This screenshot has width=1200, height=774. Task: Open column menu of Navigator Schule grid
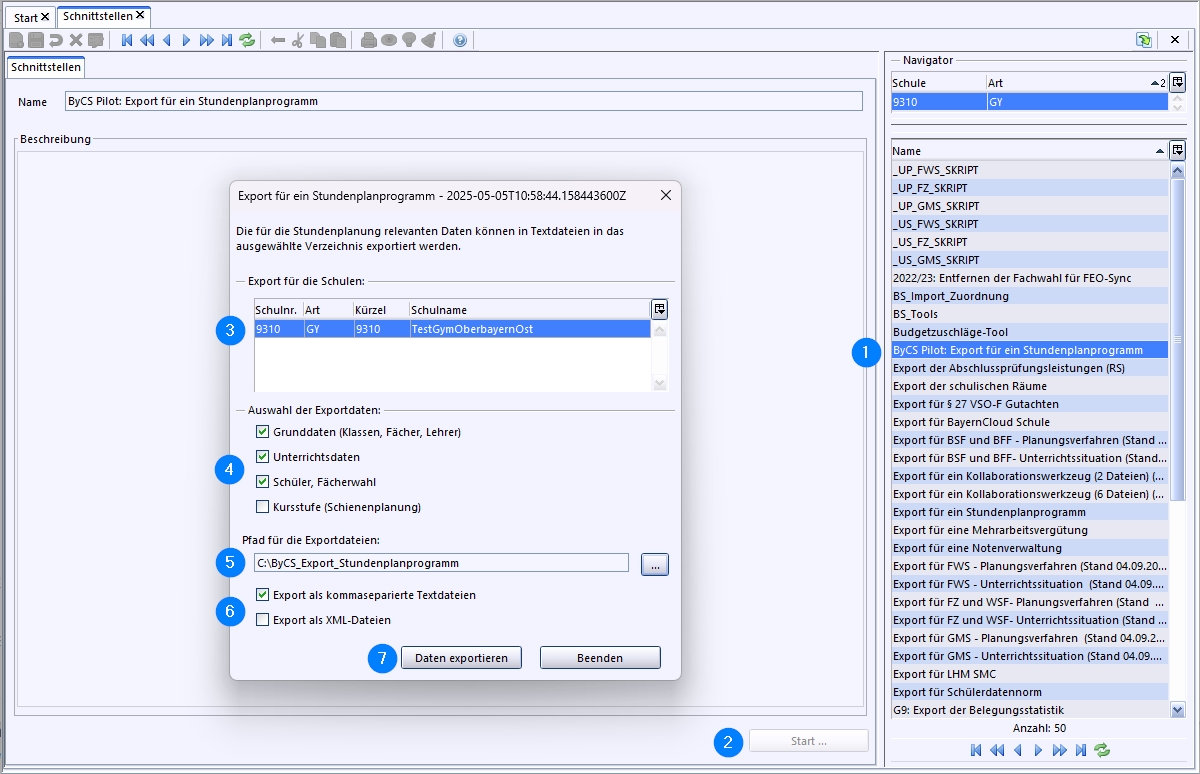pyautogui.click(x=1178, y=82)
